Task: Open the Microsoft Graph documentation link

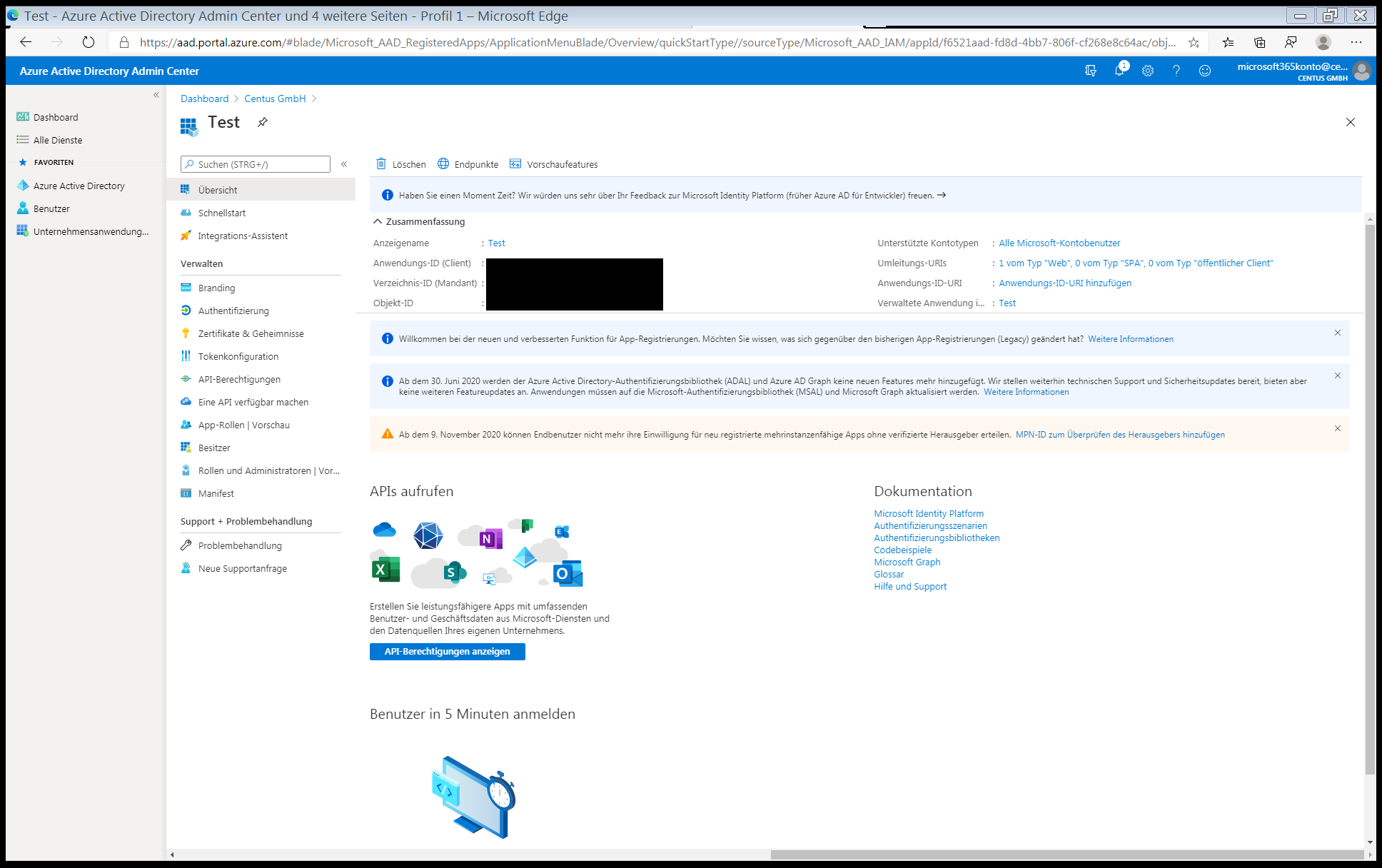Action: [x=907, y=562]
